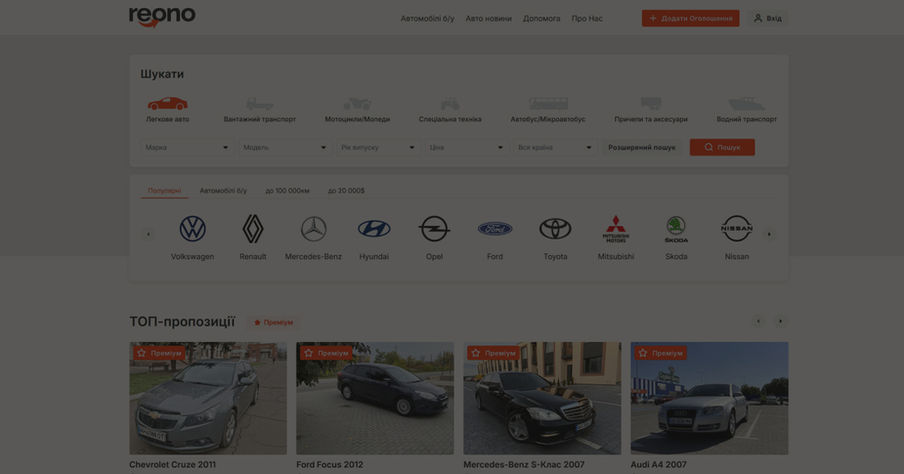The height and width of the screenshot is (474, 904).
Task: Click the Додати Оголошення button
Action: pyautogui.click(x=690, y=18)
